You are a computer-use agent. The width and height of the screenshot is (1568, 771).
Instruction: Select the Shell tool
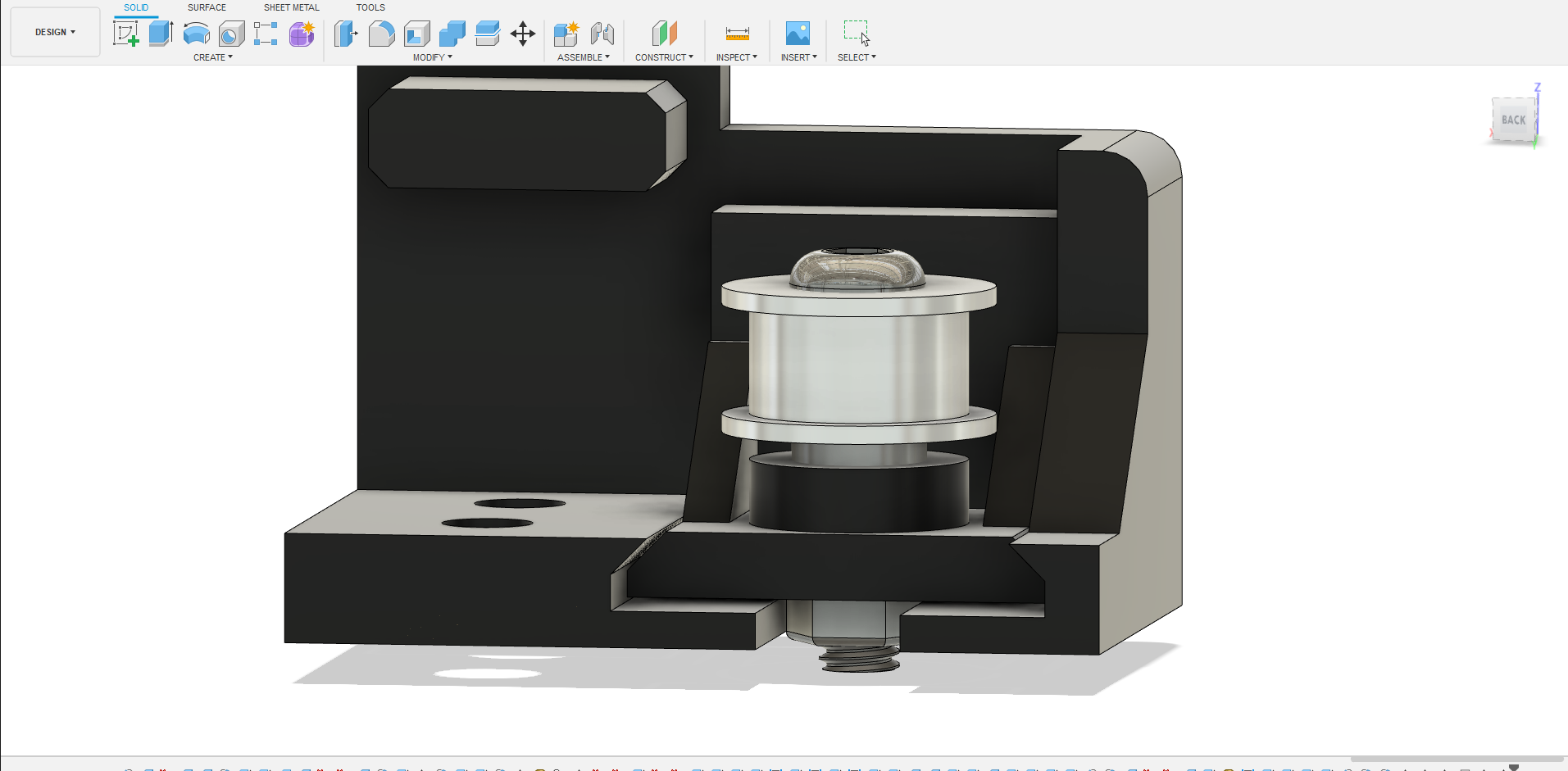coord(416,34)
